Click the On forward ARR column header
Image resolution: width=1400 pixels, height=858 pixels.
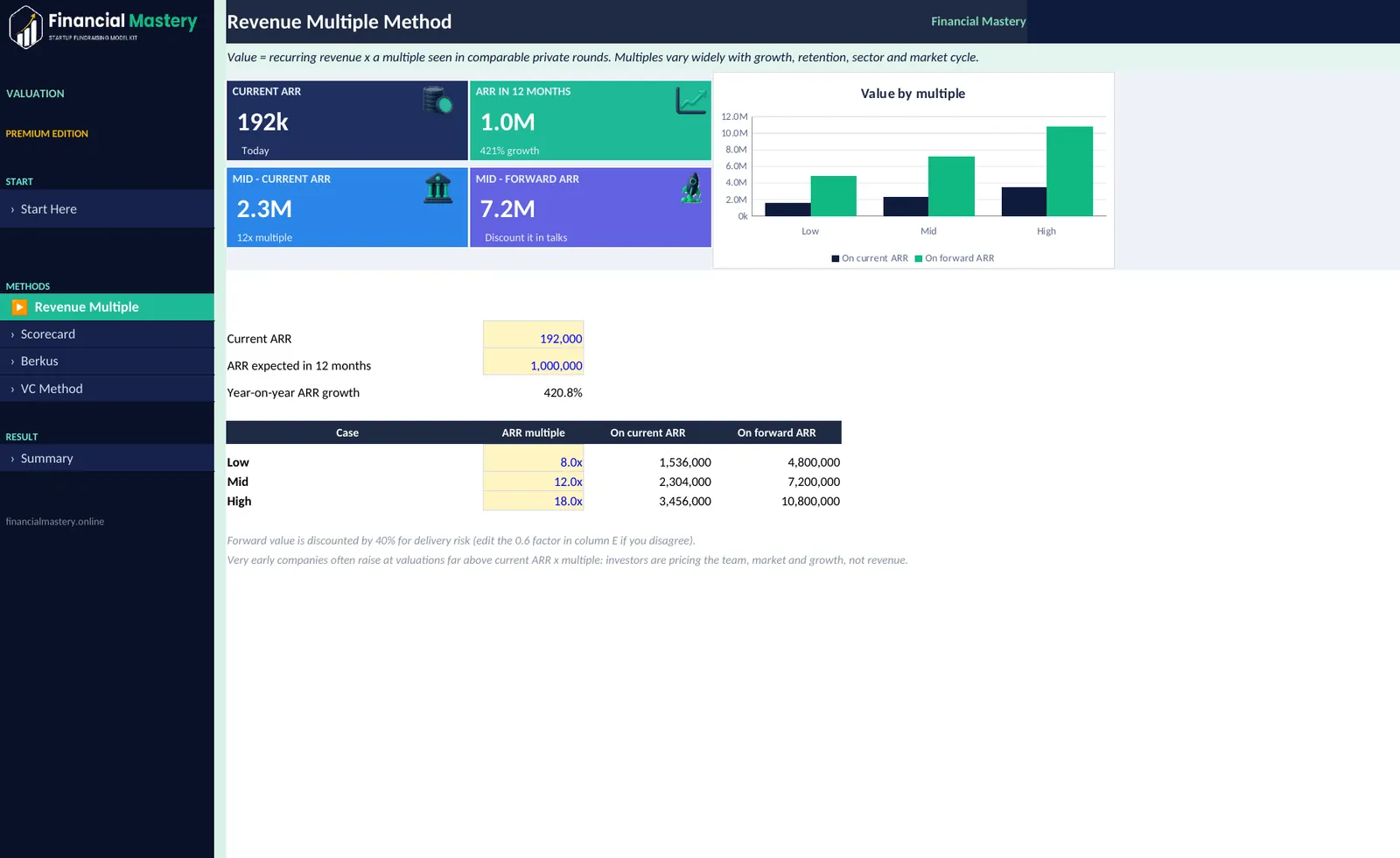776,433
